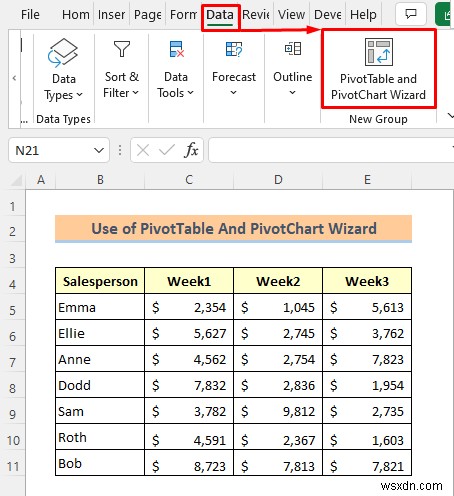
Task: Select column C header
Action: coord(189,180)
